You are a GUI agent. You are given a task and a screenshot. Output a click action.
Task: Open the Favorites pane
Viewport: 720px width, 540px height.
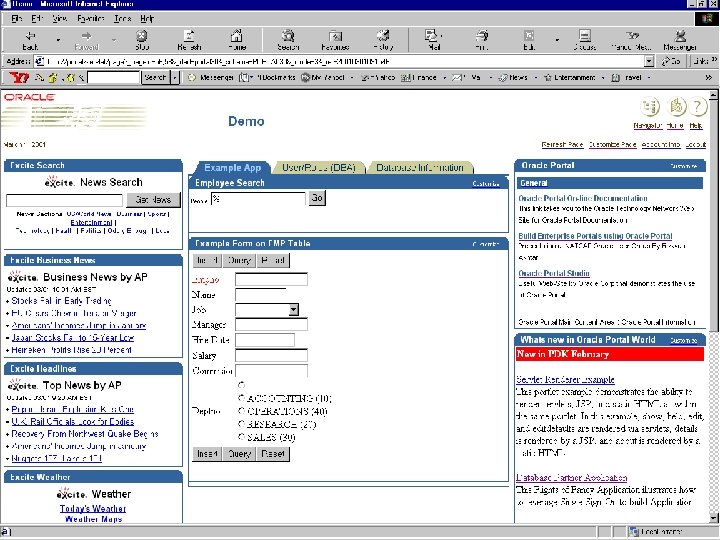pyautogui.click(x=335, y=40)
